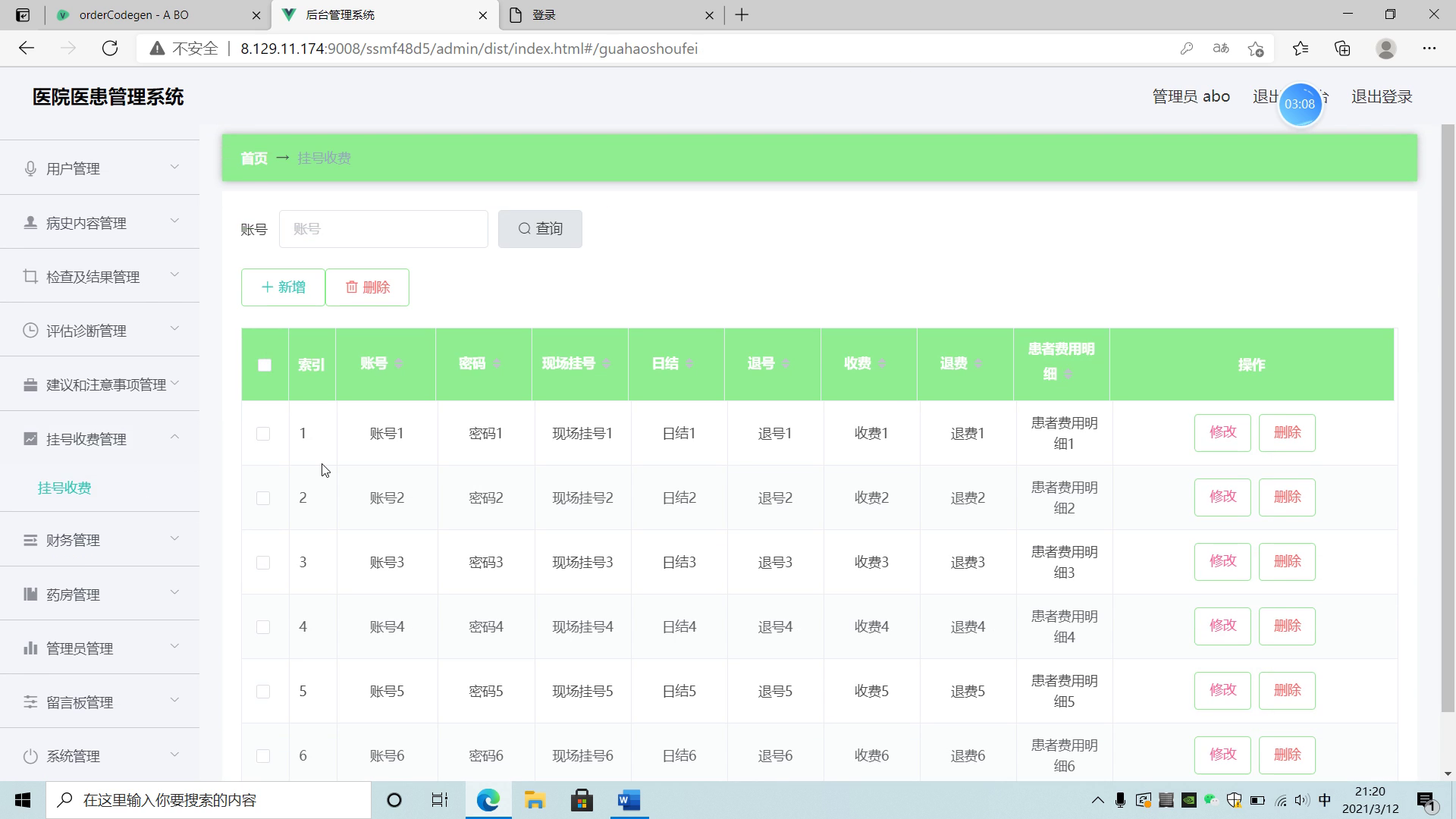Sort the table by 密码 column arrows

[497, 363]
